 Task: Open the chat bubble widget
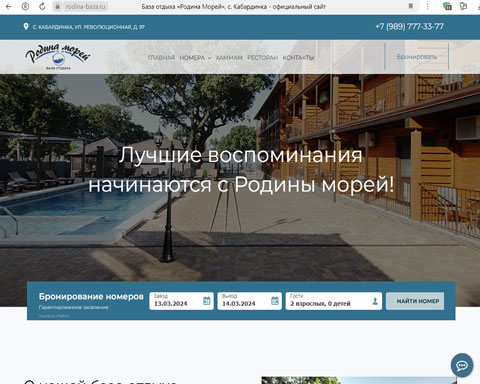coord(462,366)
